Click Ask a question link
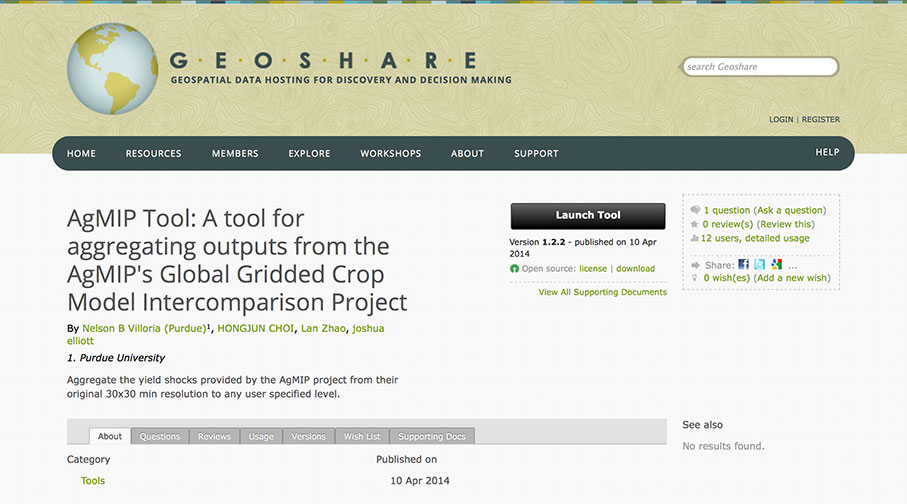 (790, 210)
